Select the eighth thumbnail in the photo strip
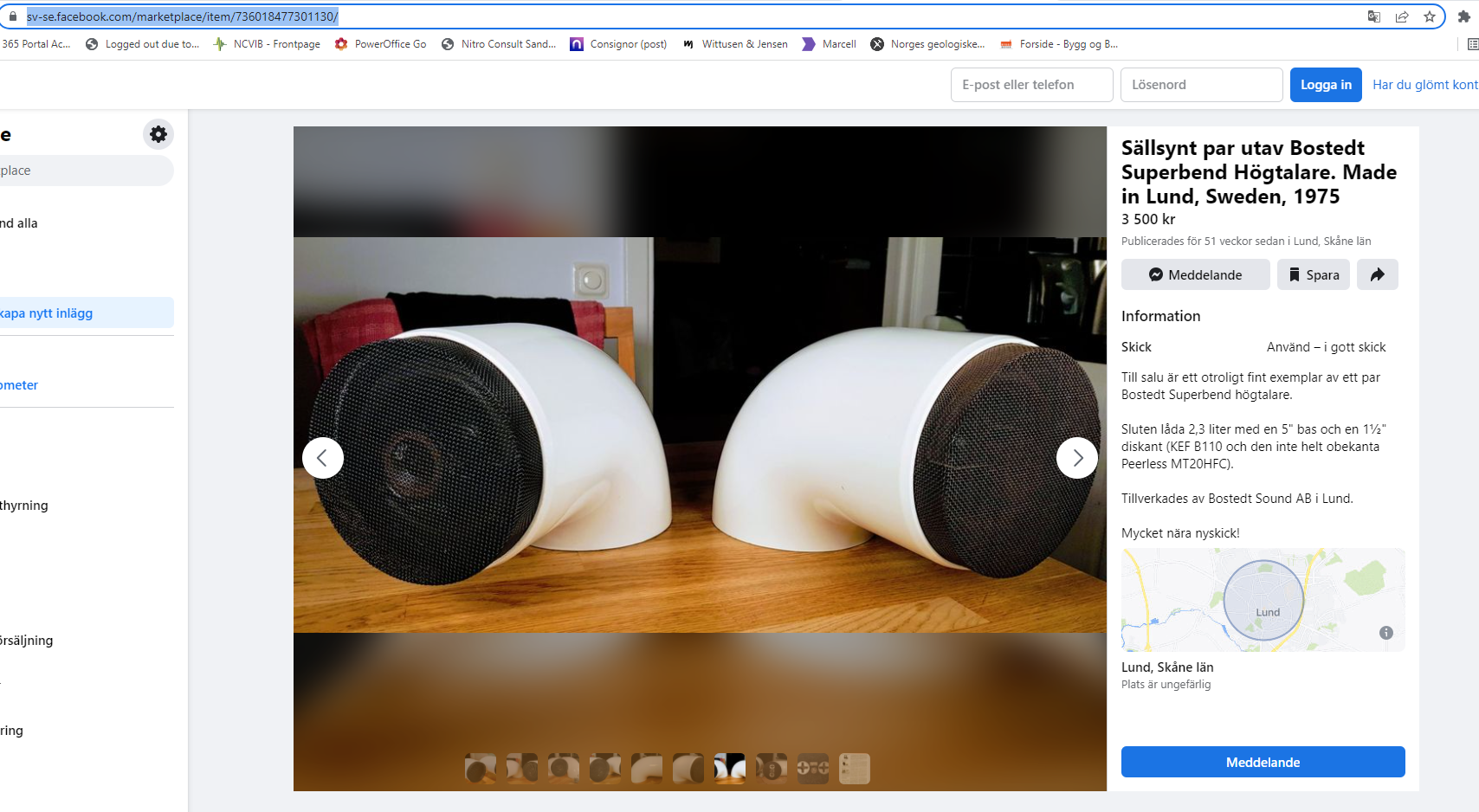This screenshot has height=812, width=1479. coord(772,768)
